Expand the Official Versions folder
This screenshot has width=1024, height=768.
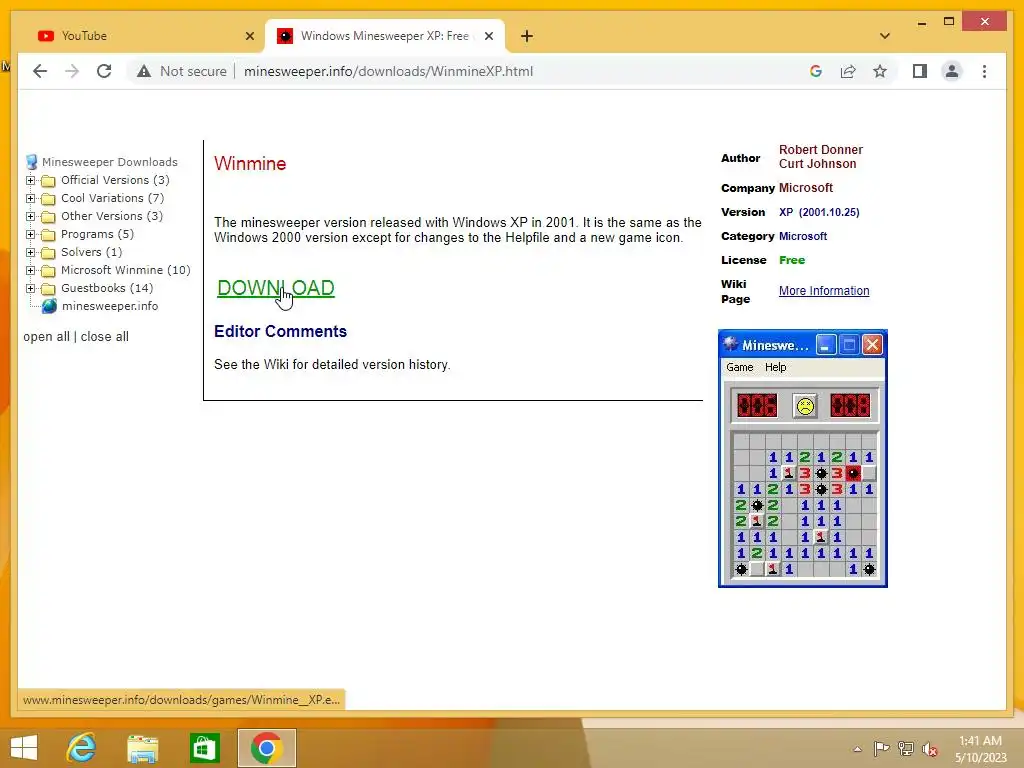pyautogui.click(x=30, y=180)
